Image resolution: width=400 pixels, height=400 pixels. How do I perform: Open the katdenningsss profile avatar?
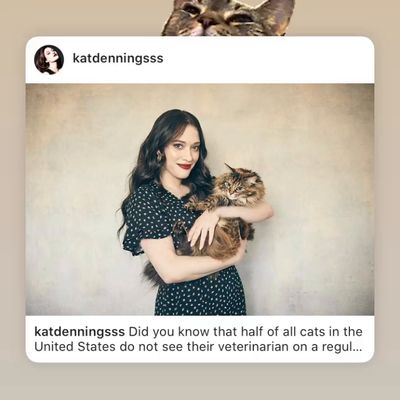[x=49, y=59]
